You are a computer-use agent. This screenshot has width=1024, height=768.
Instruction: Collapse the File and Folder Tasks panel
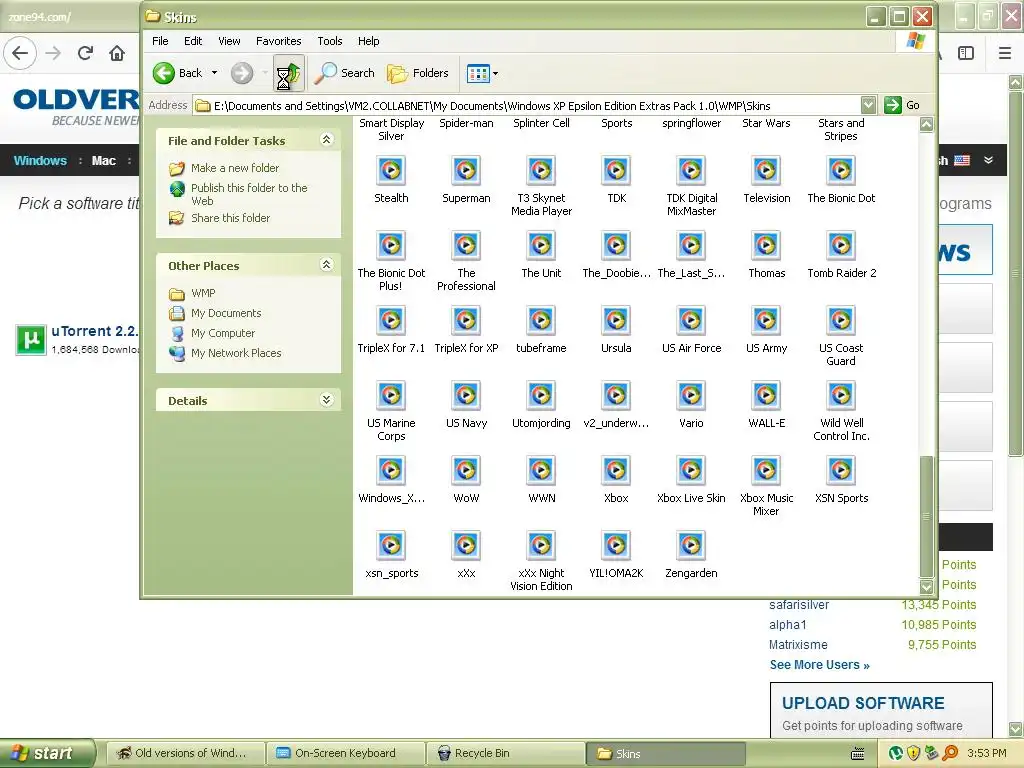coord(327,140)
